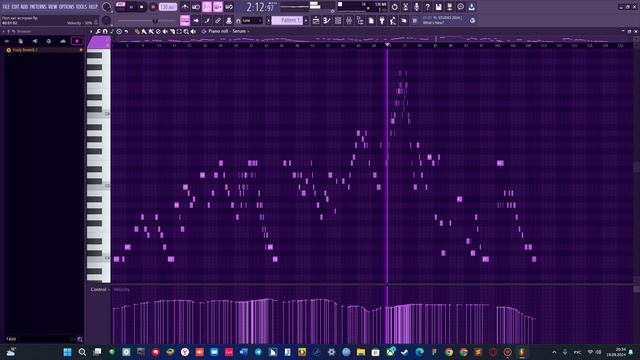
Task: Open the Mixer view button
Action: pyautogui.click(x=349, y=20)
